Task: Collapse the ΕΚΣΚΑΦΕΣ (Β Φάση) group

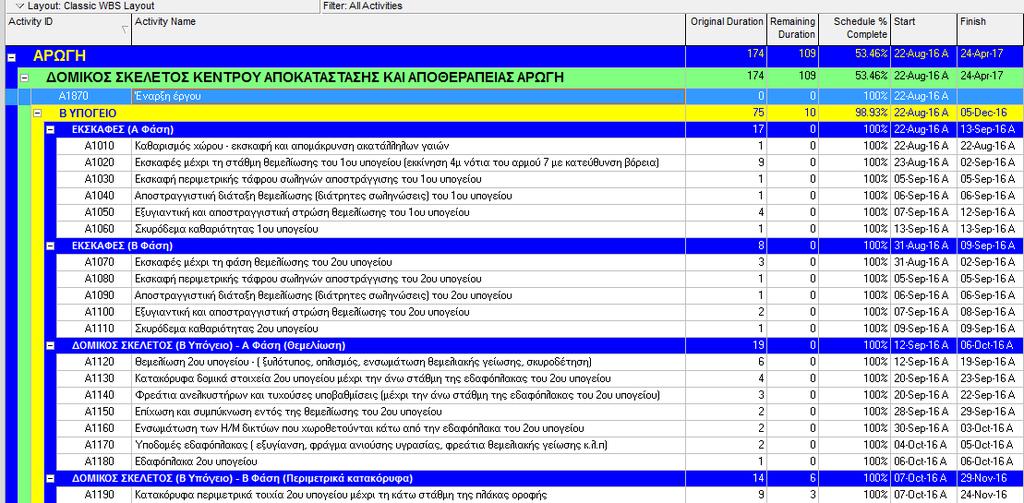Action: tap(50, 246)
